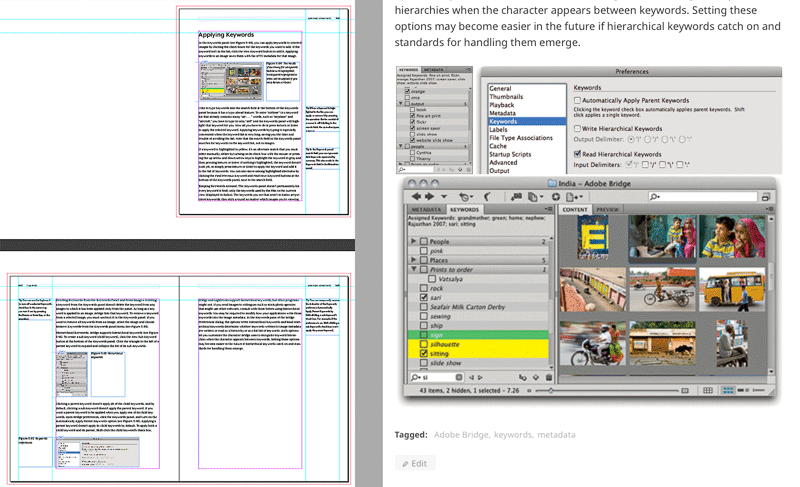
Task: Expand the People keyword group in India window
Action: tap(414, 241)
